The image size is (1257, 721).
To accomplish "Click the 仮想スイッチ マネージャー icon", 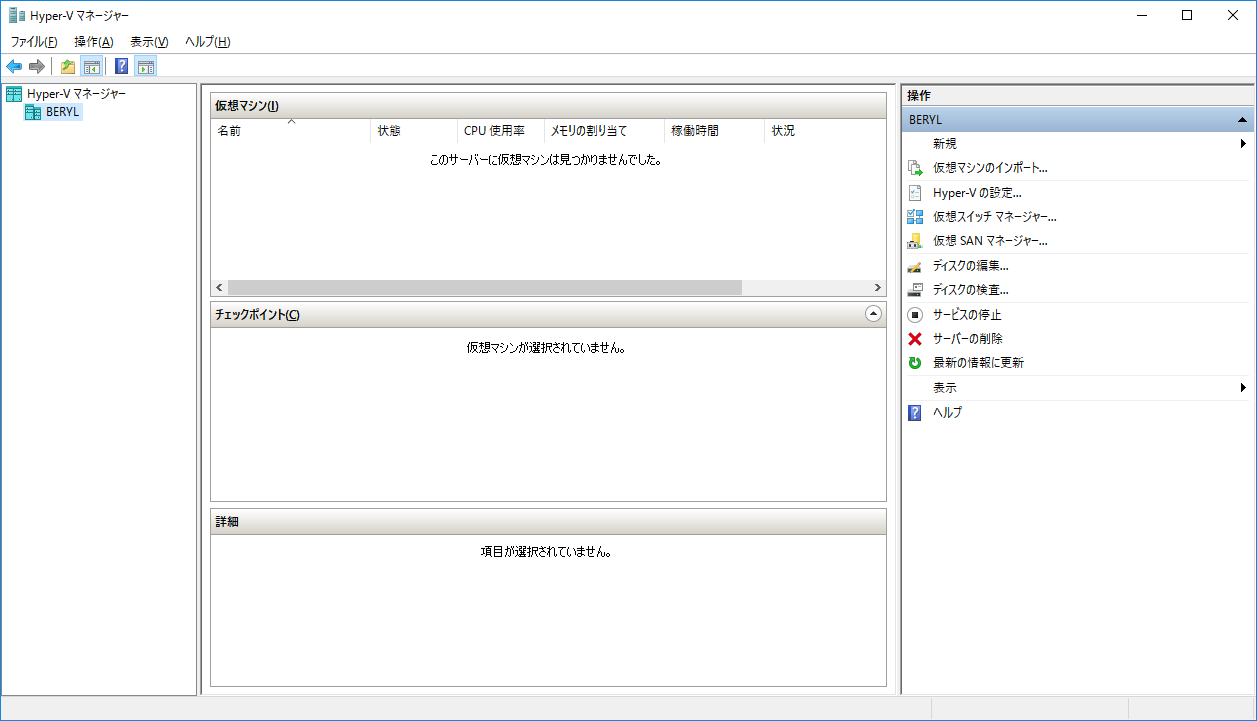I will pyautogui.click(x=915, y=217).
